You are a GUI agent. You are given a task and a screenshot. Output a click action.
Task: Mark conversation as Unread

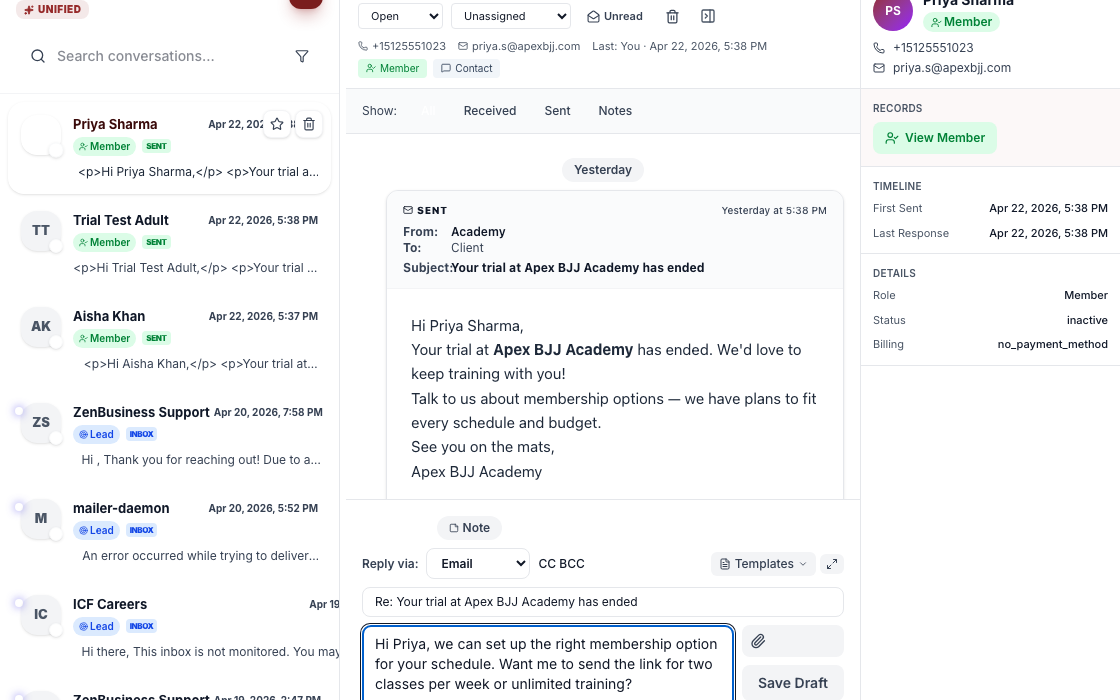[614, 16]
